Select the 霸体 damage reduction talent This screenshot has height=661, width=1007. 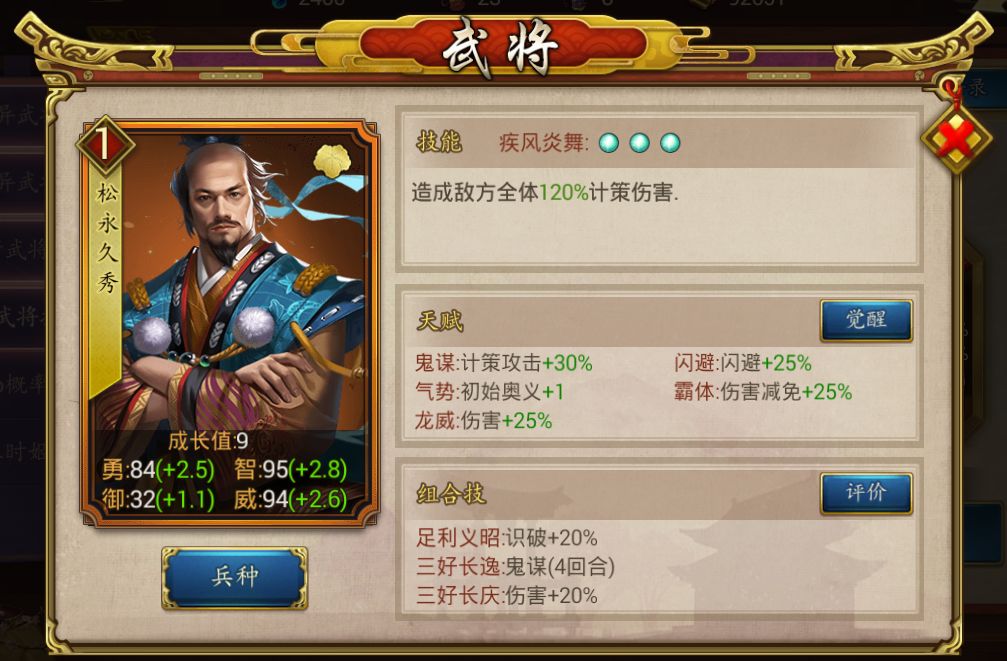coord(763,392)
